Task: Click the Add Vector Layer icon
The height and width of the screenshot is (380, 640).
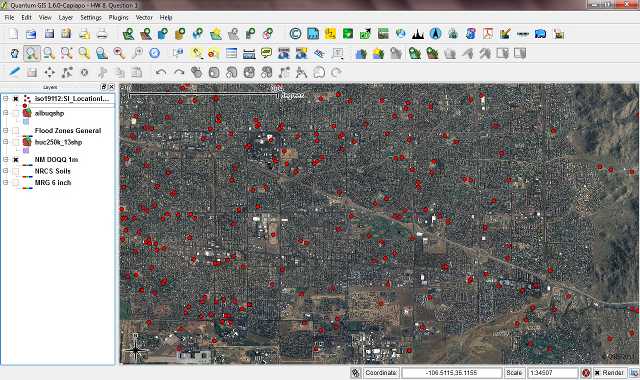Action: tap(128, 33)
